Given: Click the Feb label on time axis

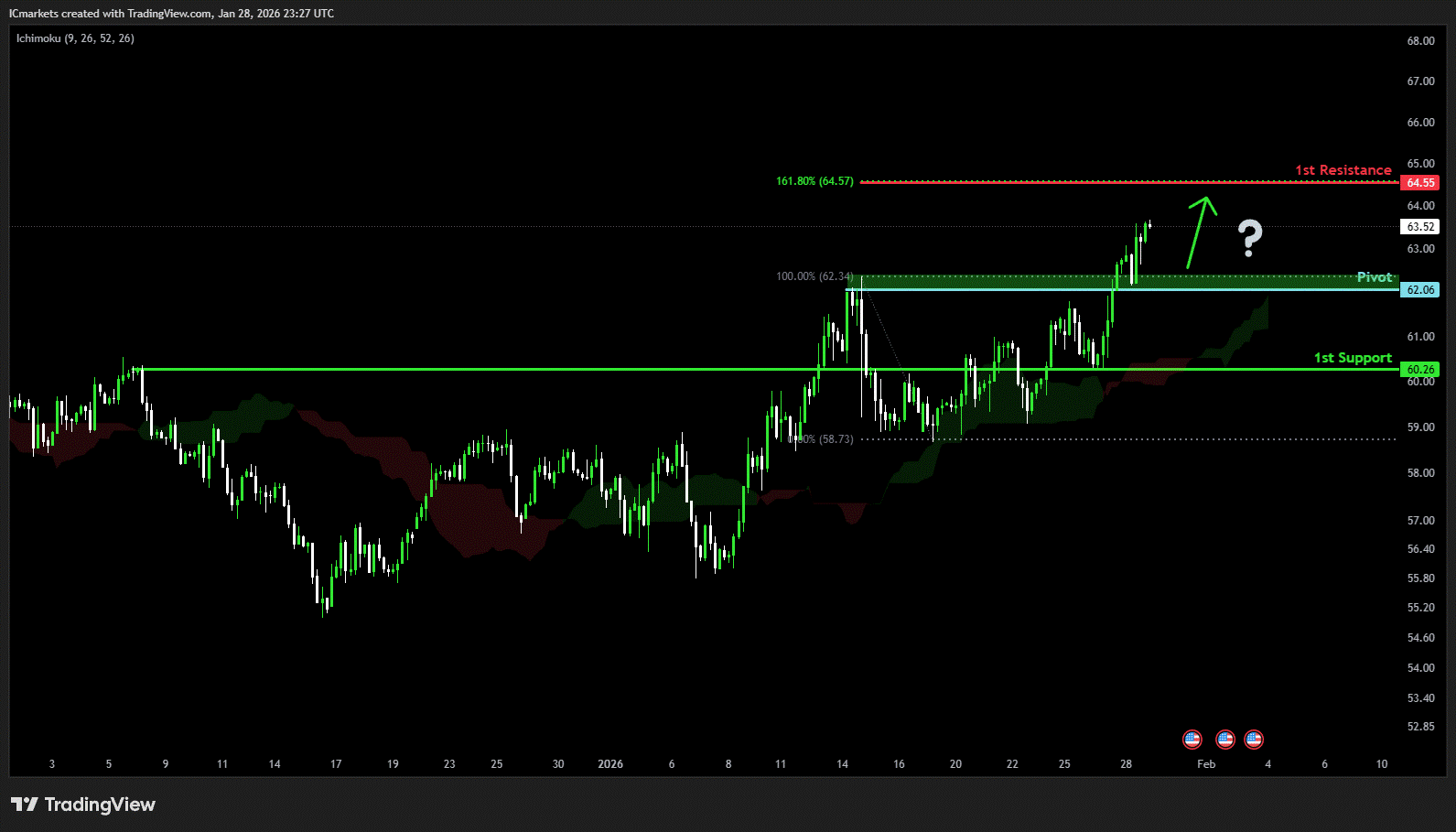Looking at the screenshot, I should (1206, 764).
